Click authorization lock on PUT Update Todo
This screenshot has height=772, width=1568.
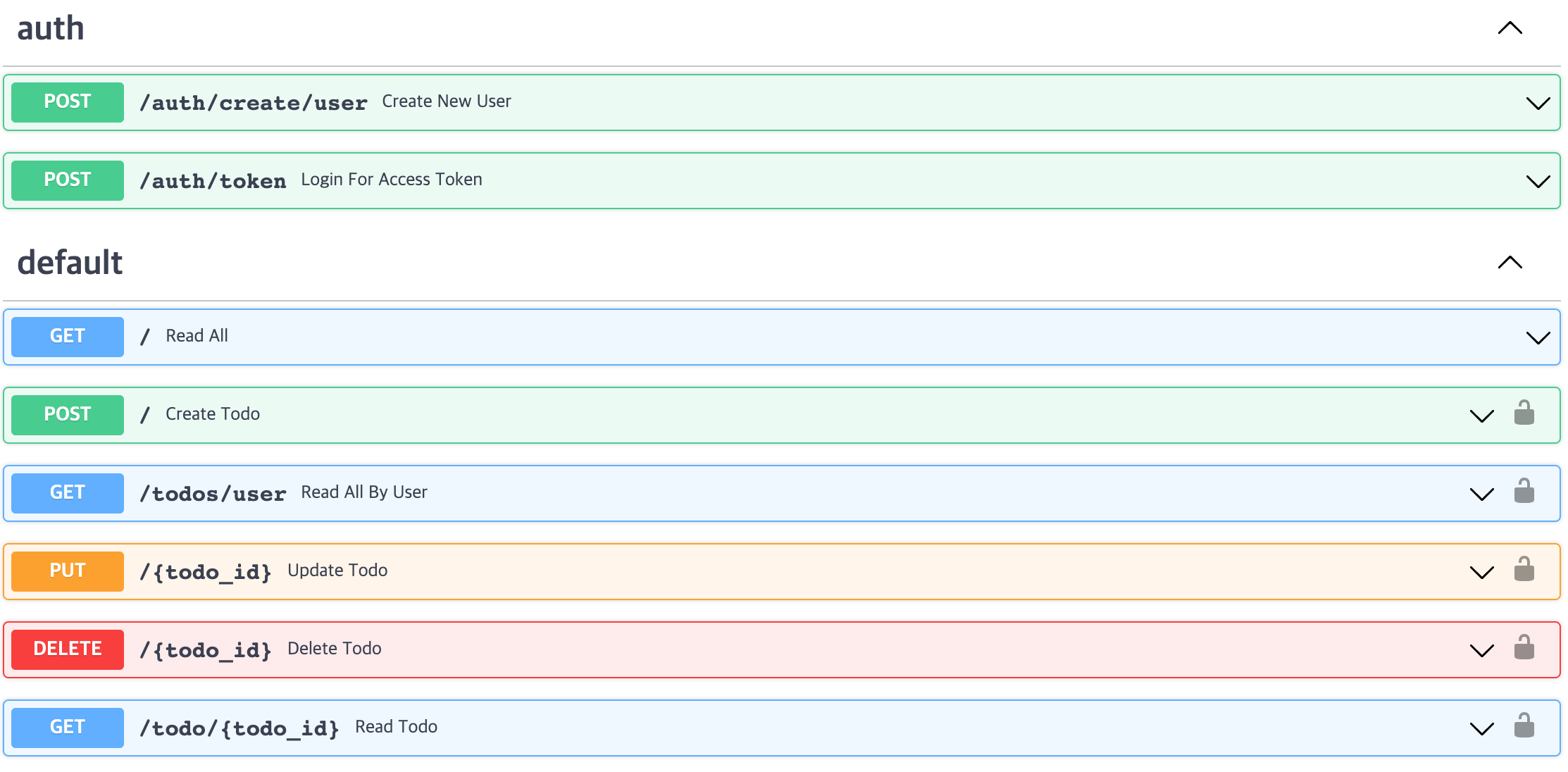point(1524,570)
